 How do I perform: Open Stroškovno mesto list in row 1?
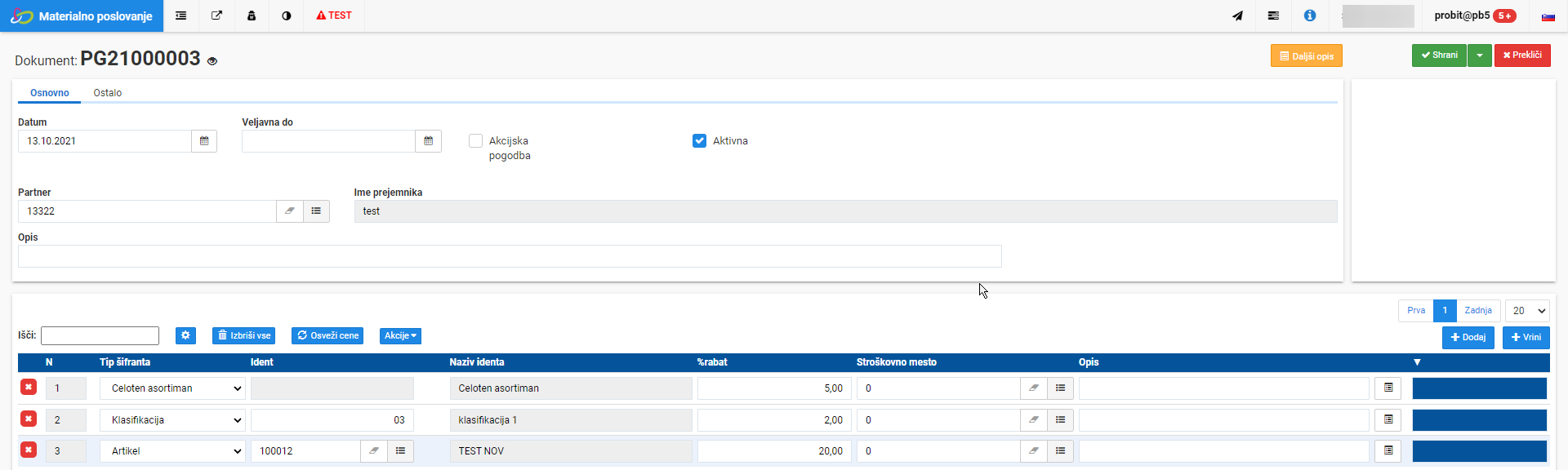tap(1060, 388)
